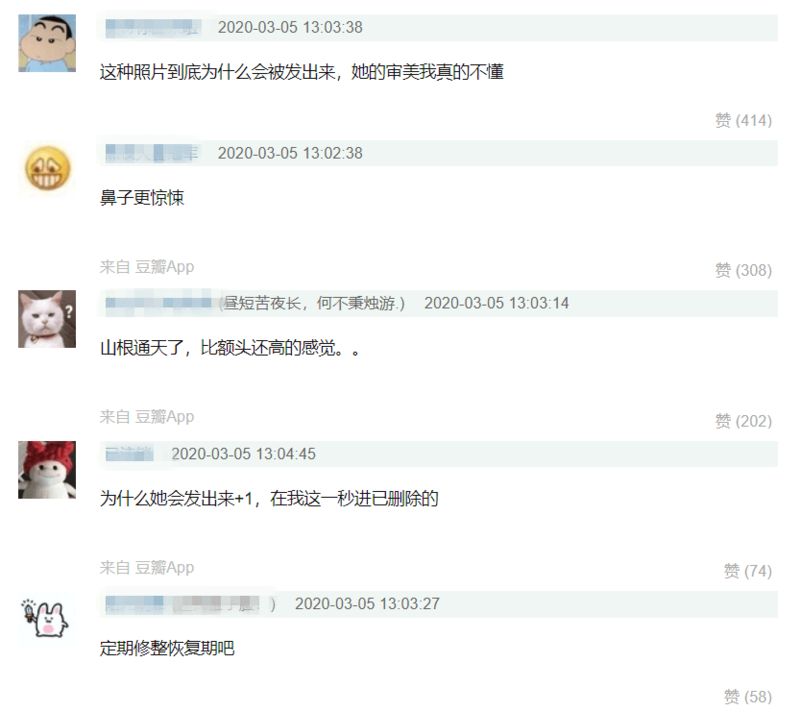The width and height of the screenshot is (800, 712).
Task: Click 来自 豆瓣App under 山根通天了 comment
Action: click(x=147, y=417)
